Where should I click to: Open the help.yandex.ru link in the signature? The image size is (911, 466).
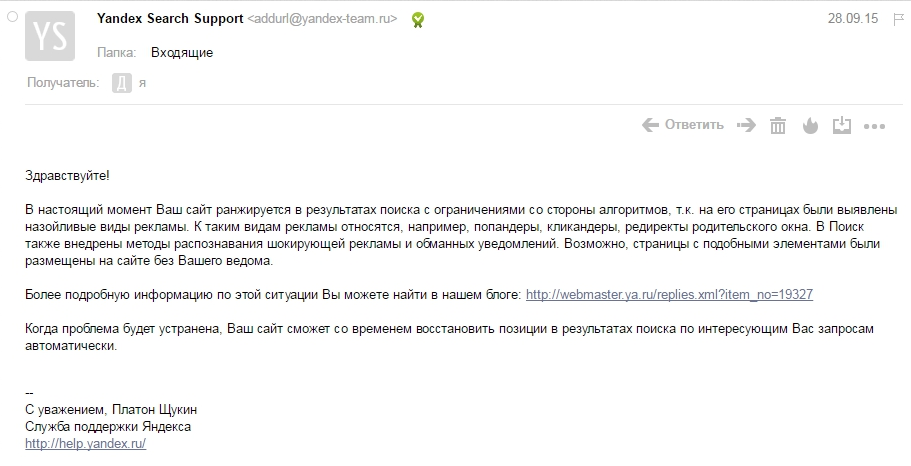[85, 443]
